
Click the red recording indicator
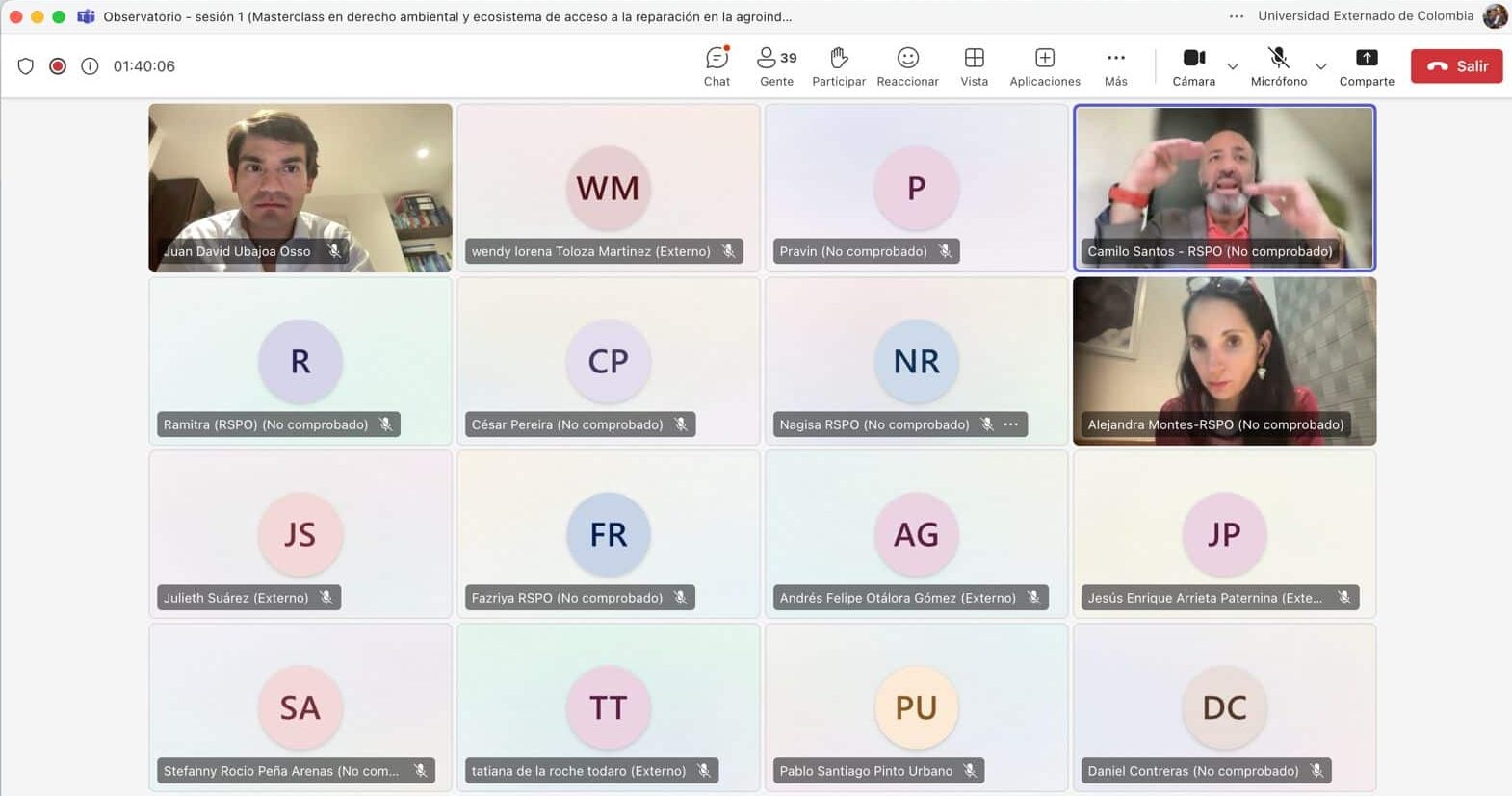pos(58,66)
